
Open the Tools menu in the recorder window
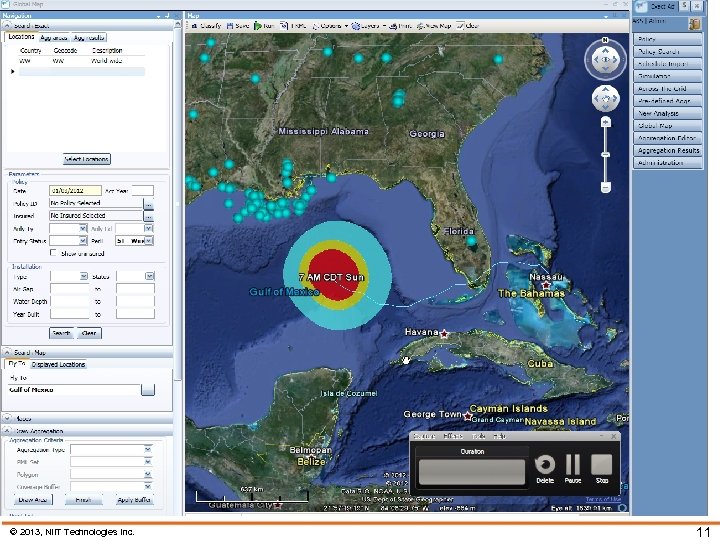pyautogui.click(x=478, y=436)
